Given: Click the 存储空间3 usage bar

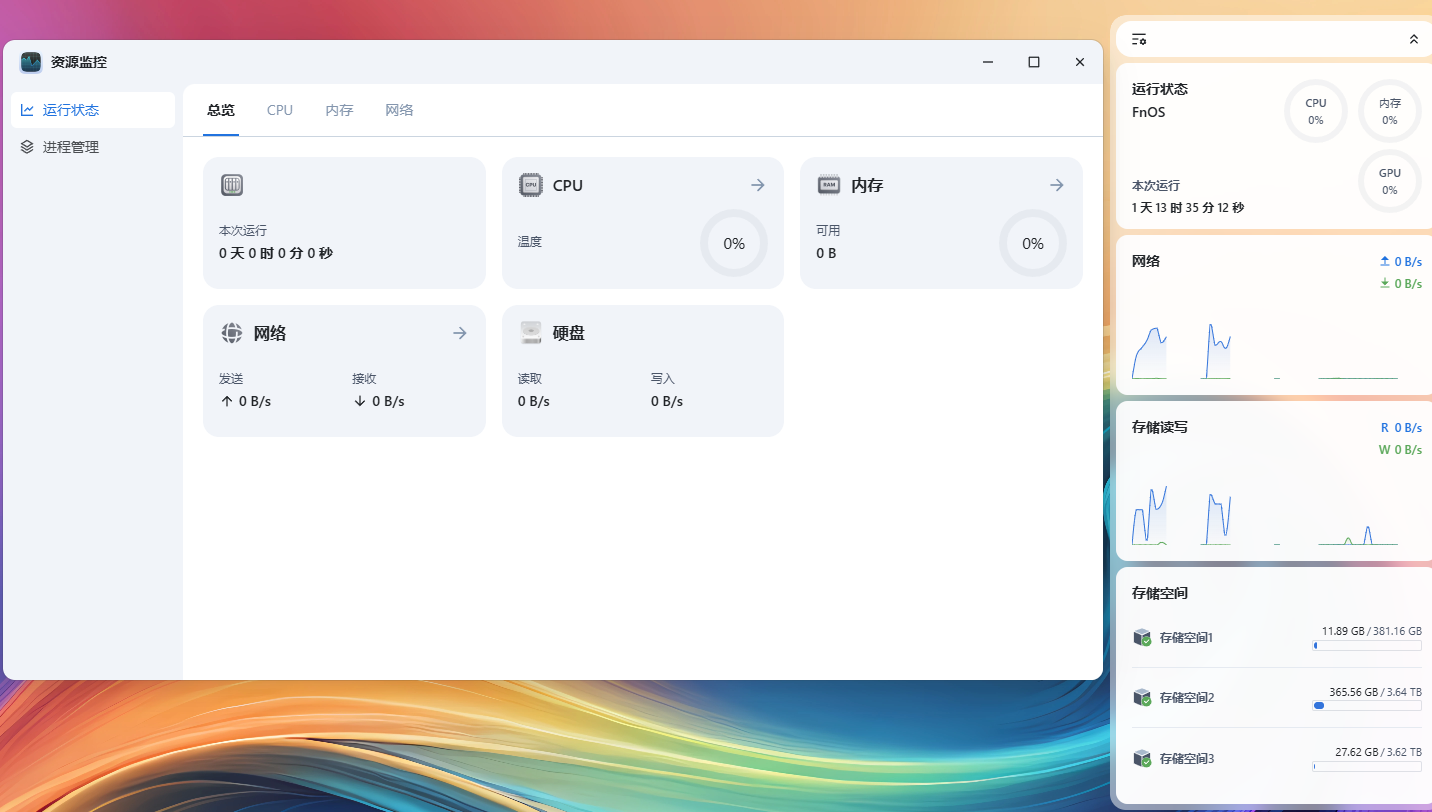Looking at the screenshot, I should coord(1367,766).
